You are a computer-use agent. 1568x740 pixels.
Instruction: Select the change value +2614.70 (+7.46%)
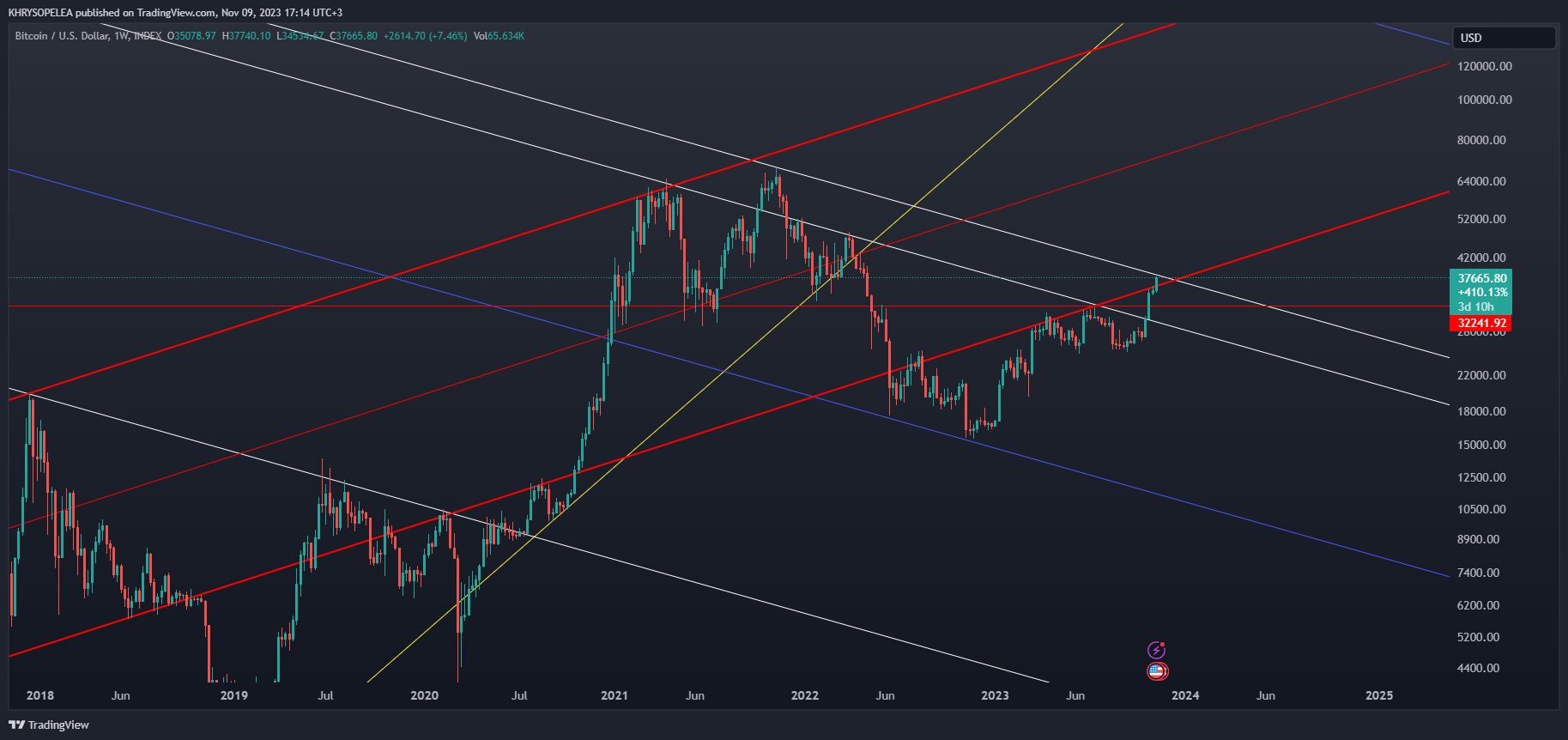[426, 36]
